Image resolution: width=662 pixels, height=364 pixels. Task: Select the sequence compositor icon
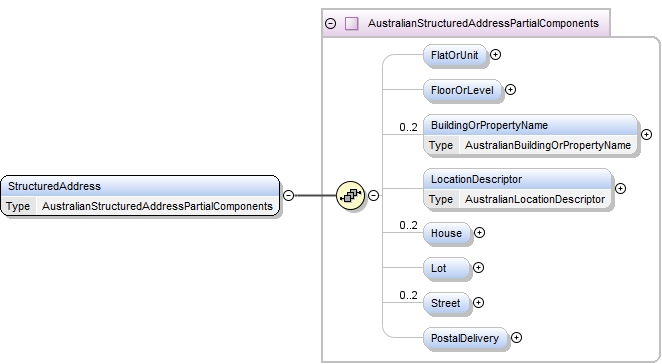click(350, 195)
